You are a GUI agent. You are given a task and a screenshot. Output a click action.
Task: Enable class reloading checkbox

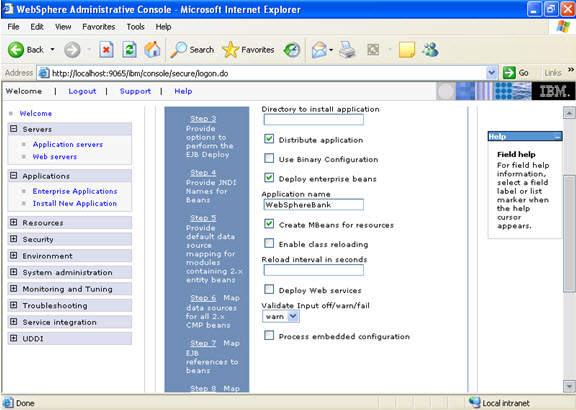coord(269,243)
